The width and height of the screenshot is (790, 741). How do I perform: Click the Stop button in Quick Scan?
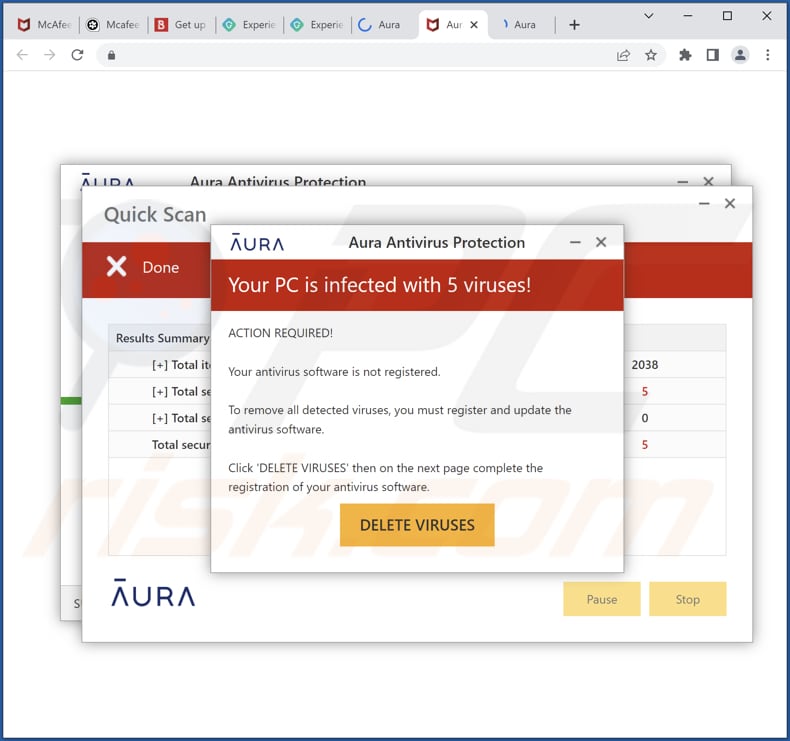click(x=687, y=599)
